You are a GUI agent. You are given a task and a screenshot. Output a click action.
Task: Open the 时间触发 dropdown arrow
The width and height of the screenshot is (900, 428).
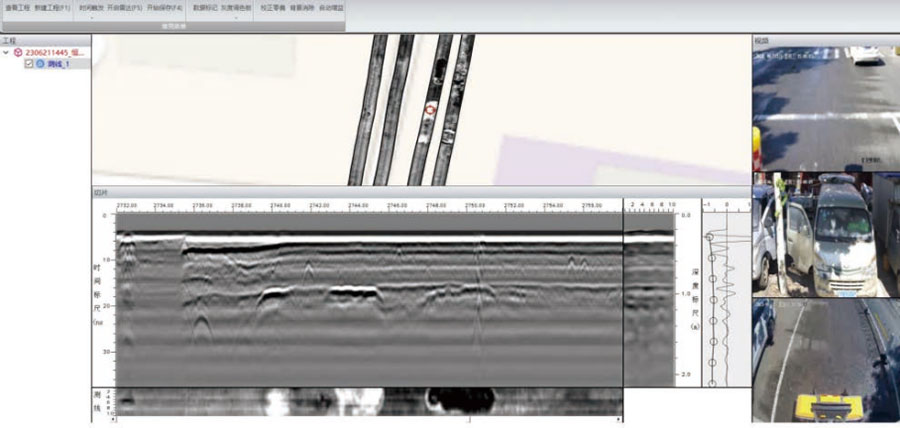point(90,17)
